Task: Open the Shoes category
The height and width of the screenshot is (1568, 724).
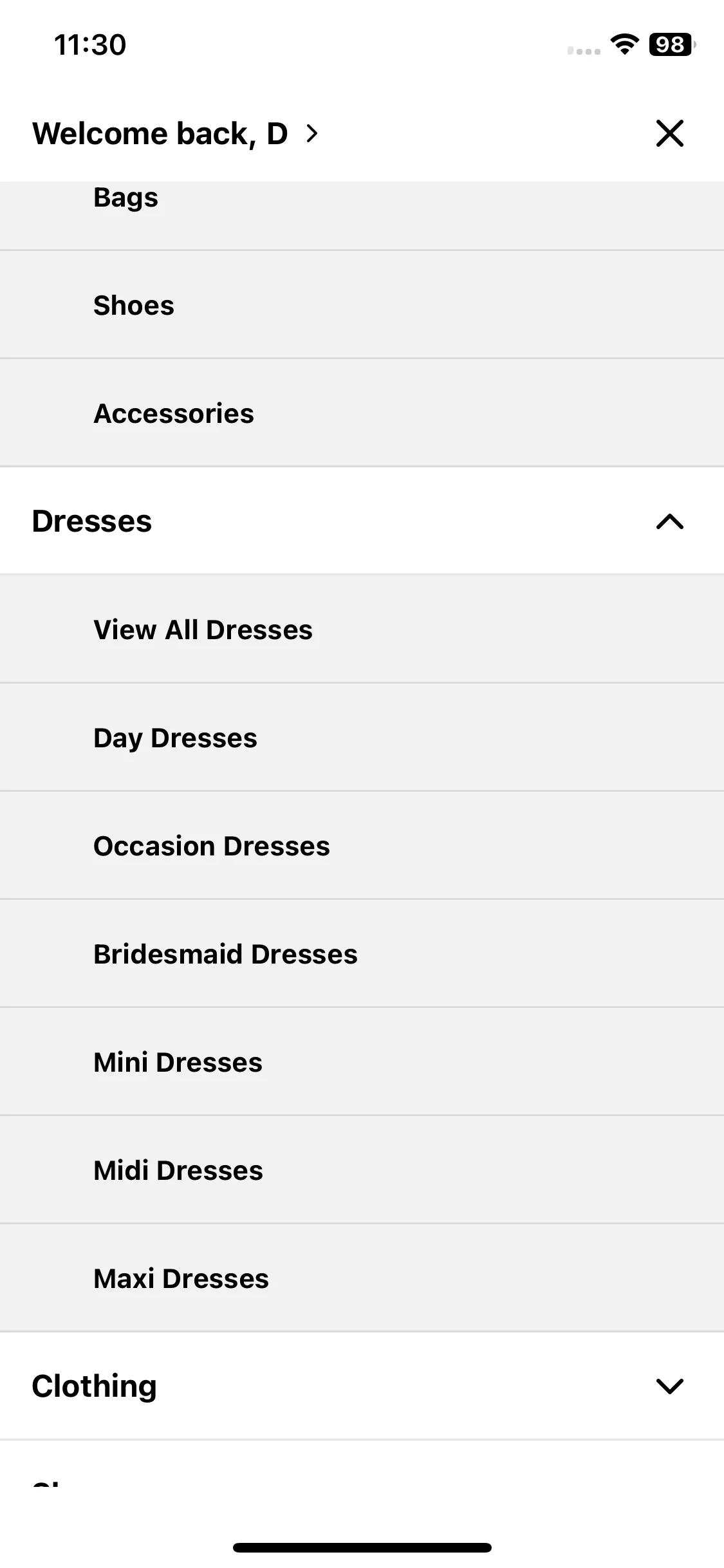Action: (362, 305)
